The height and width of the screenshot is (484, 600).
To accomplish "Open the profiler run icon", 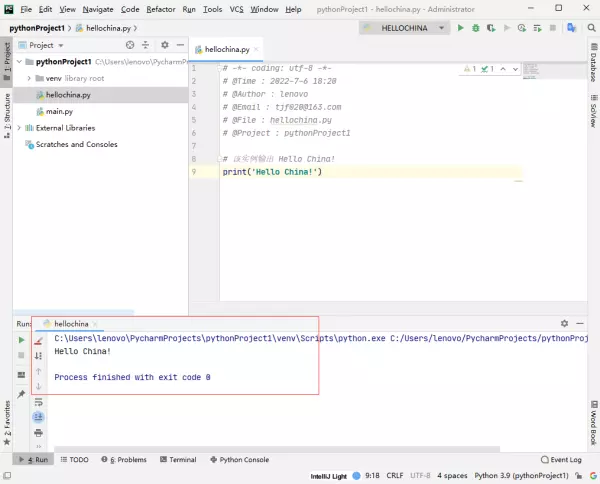I will click(x=522, y=28).
